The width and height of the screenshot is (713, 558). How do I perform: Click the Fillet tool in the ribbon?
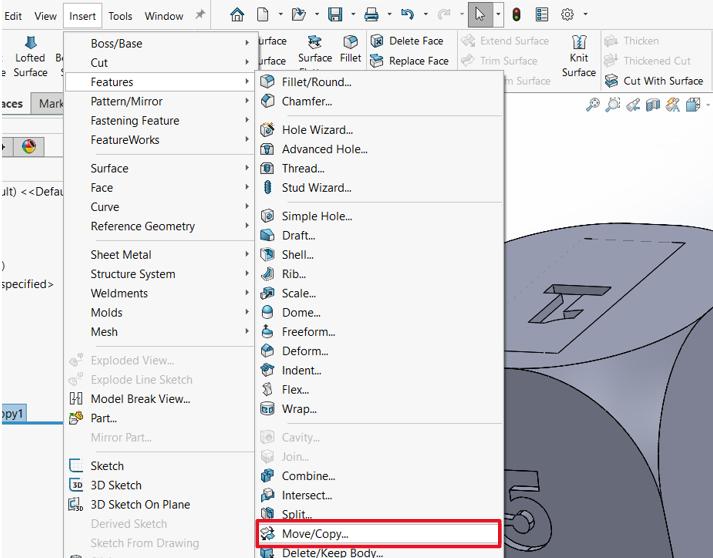tap(350, 49)
